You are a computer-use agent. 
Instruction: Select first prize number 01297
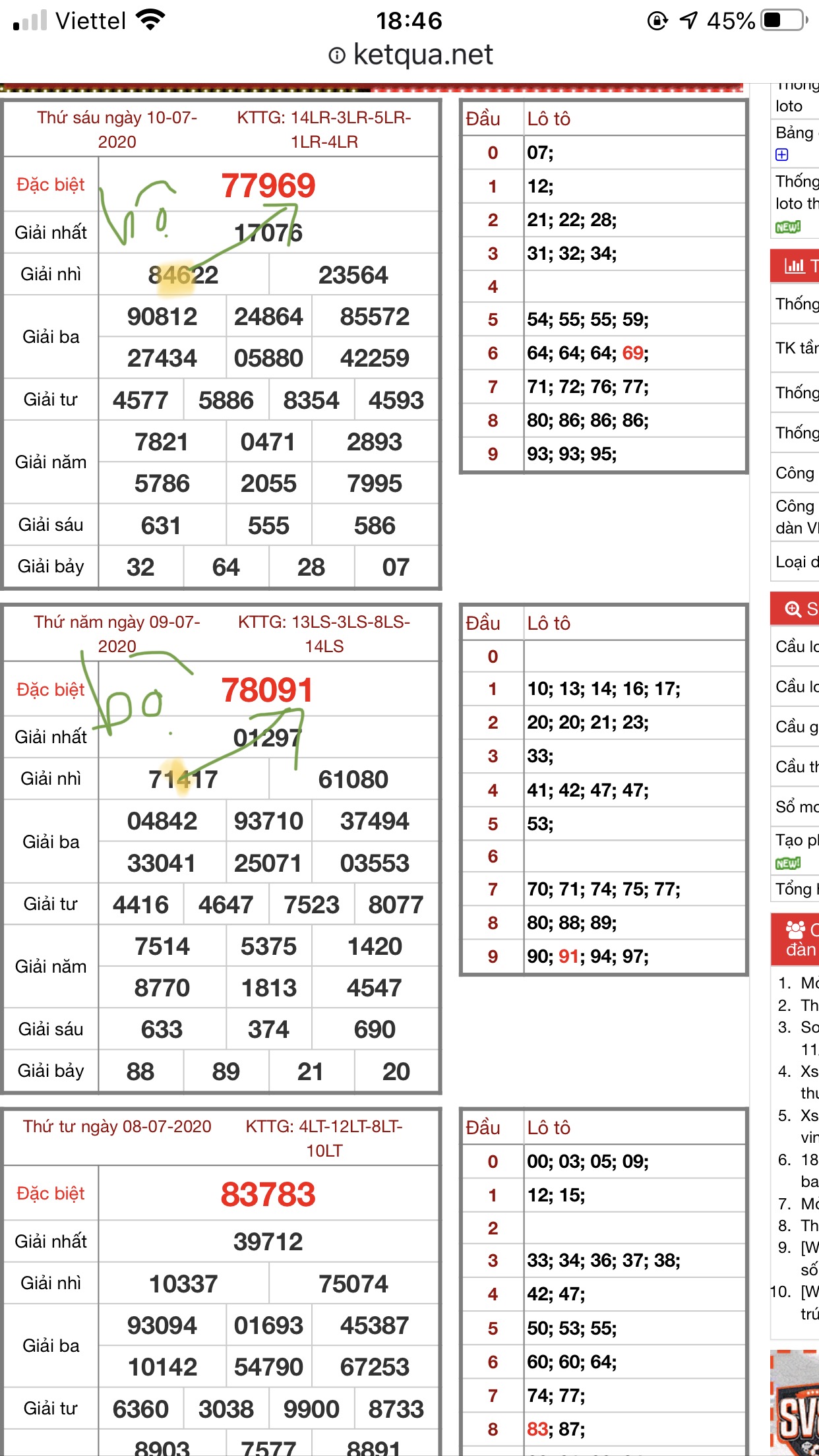268,737
